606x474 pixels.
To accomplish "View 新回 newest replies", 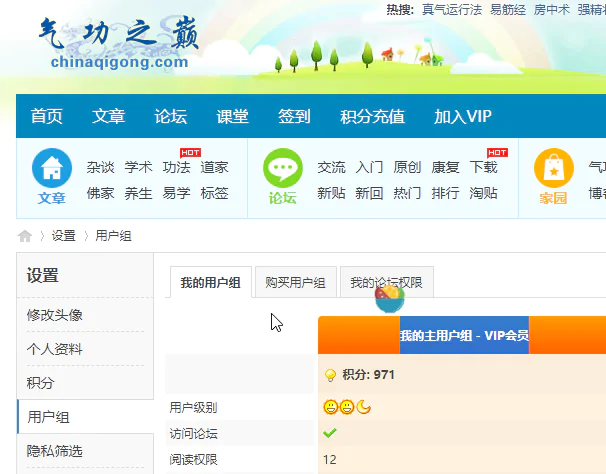I will tap(369, 193).
